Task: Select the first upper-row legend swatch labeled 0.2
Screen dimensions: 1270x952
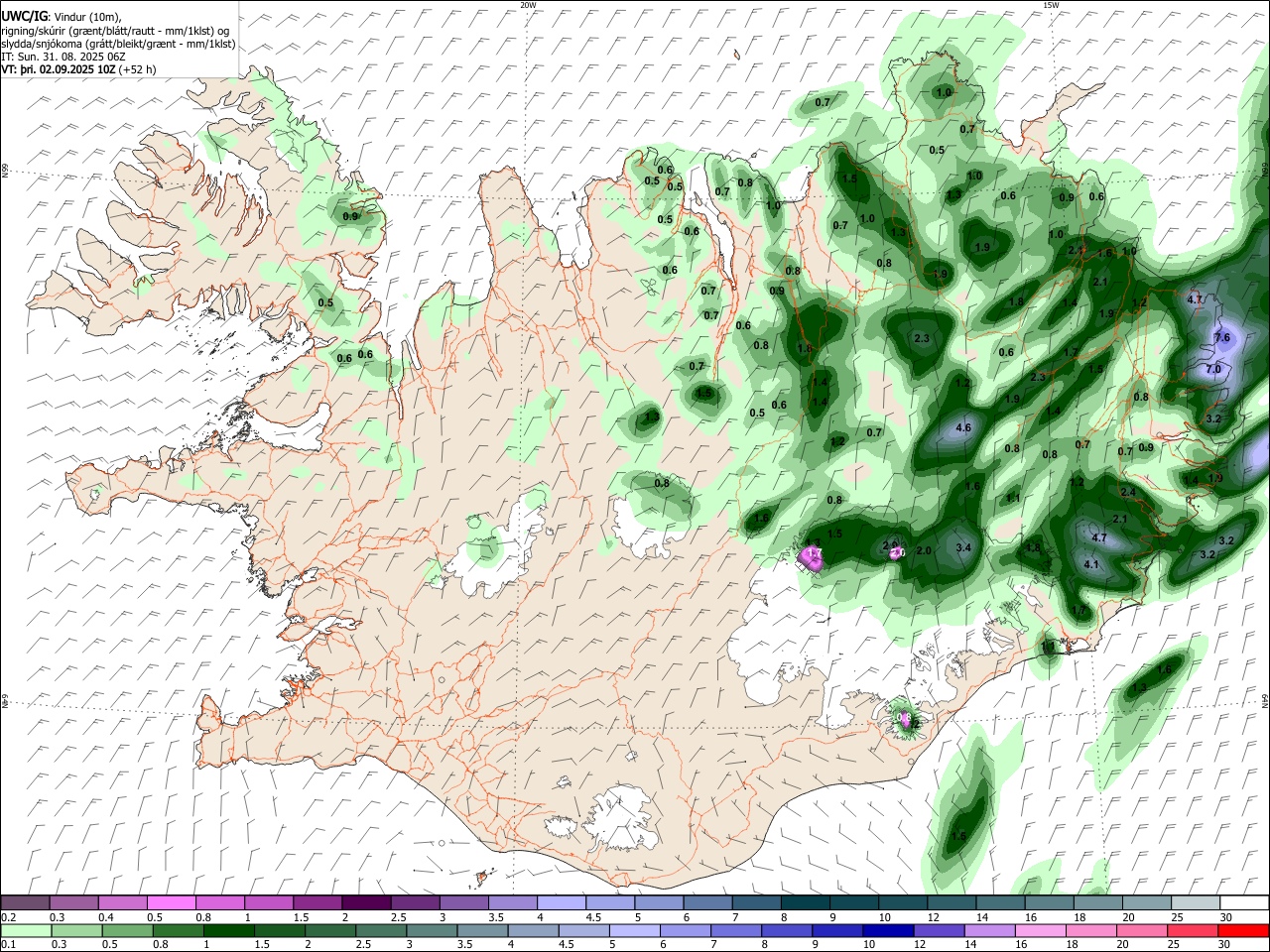Action: coord(25,903)
